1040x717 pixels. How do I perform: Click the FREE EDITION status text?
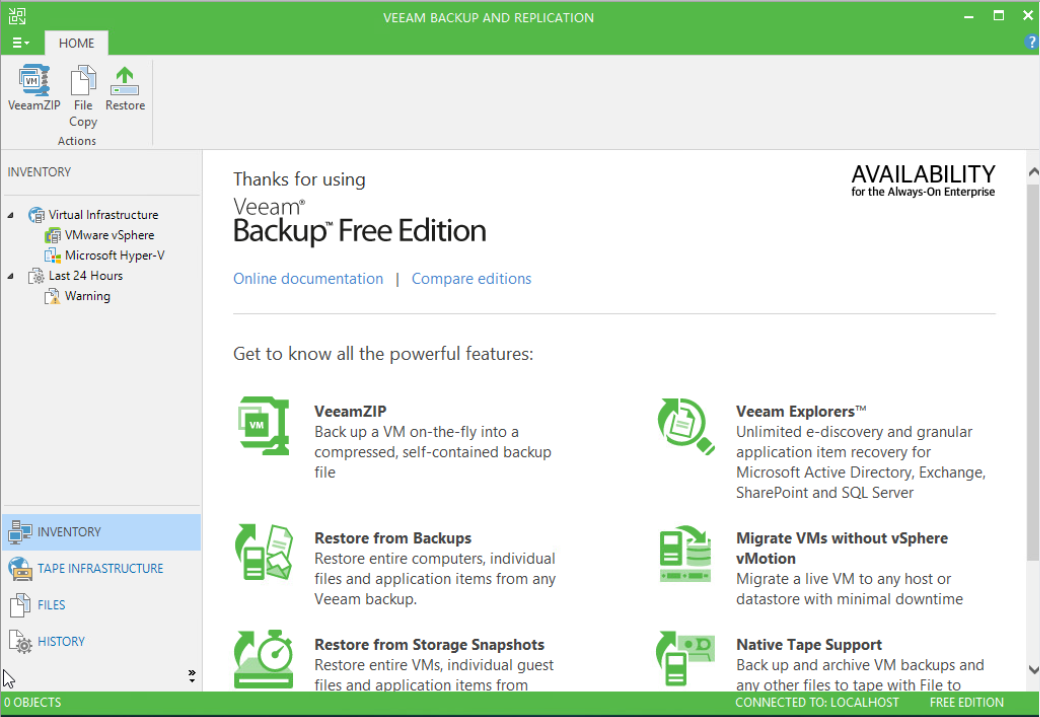[x=966, y=702]
